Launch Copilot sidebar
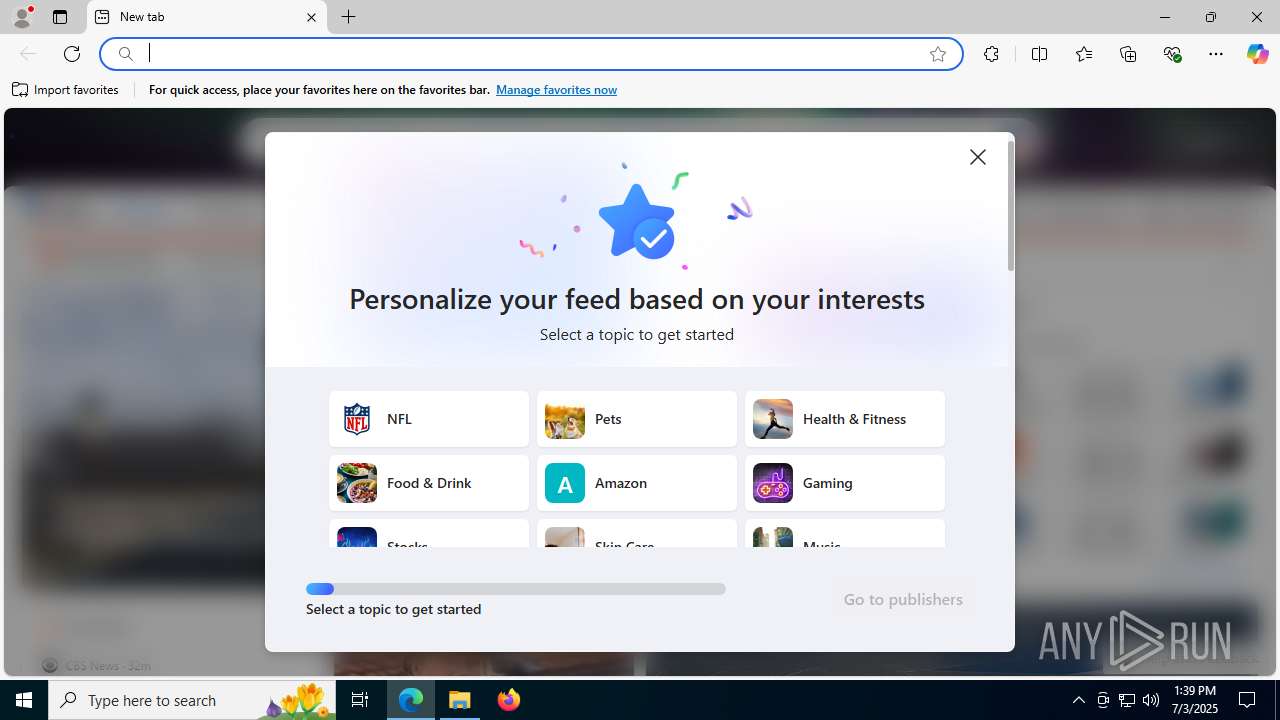 pos(1257,54)
